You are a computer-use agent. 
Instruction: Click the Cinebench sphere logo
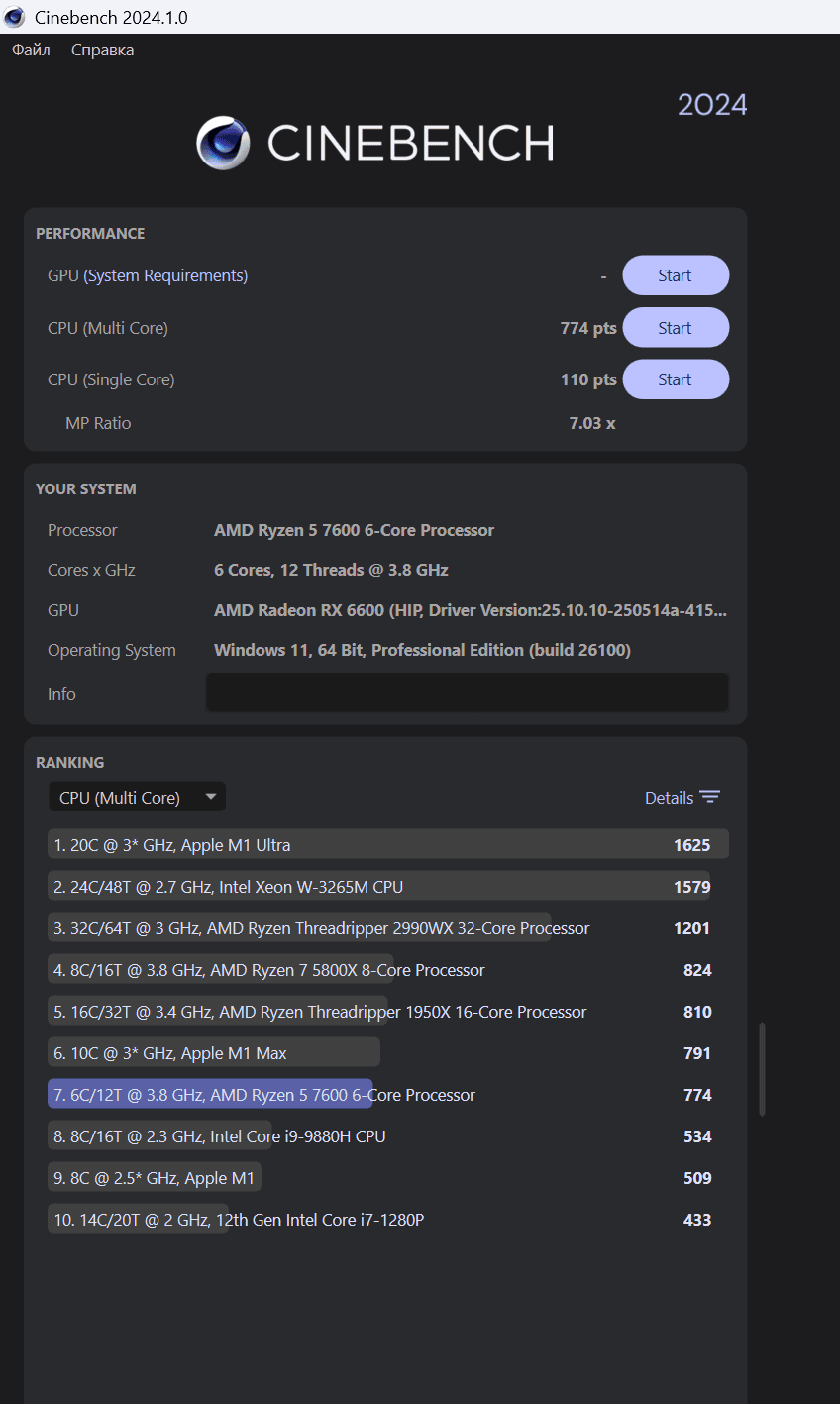click(223, 143)
